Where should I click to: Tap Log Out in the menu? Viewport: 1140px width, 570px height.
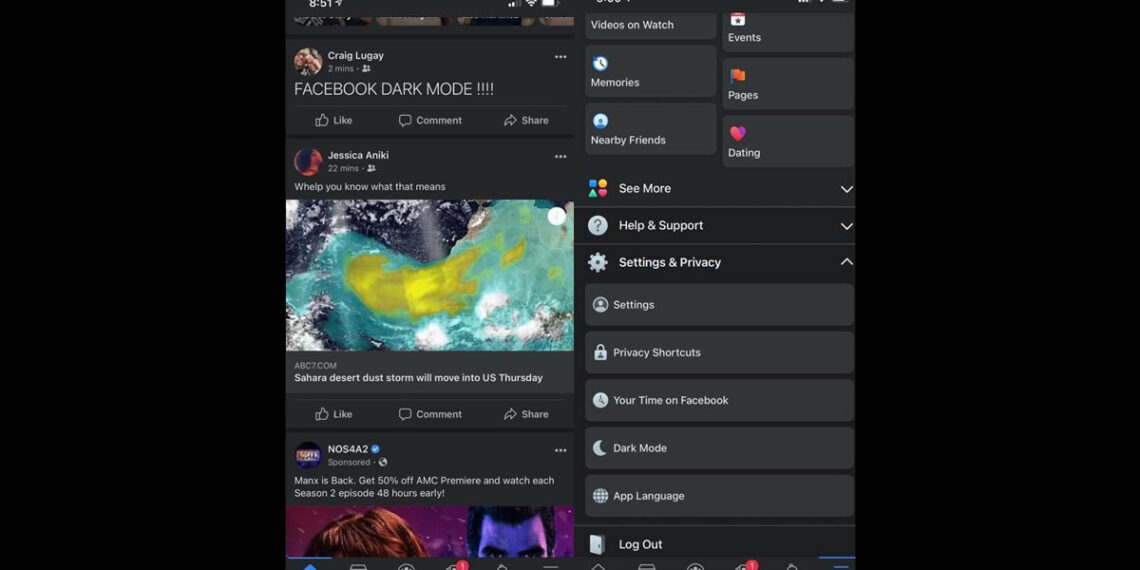(640, 544)
